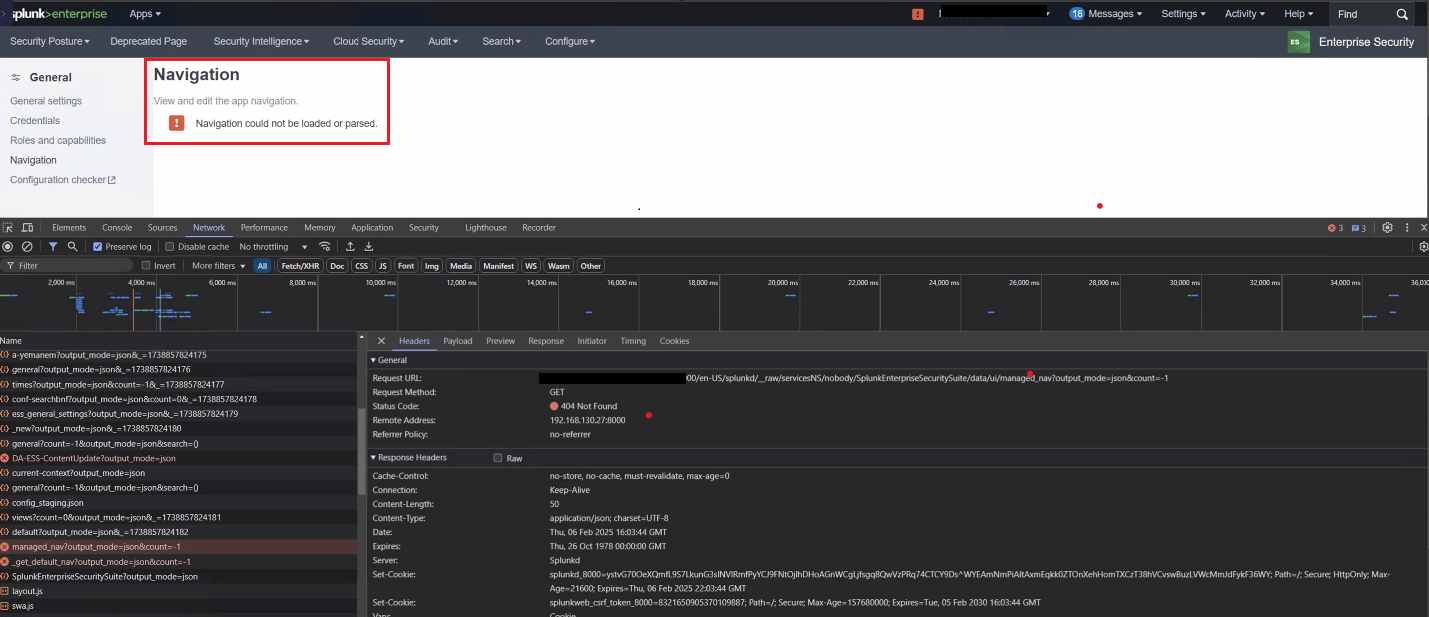The width and height of the screenshot is (1429, 617).
Task: Expand the More filters dropdown
Action: pos(218,266)
